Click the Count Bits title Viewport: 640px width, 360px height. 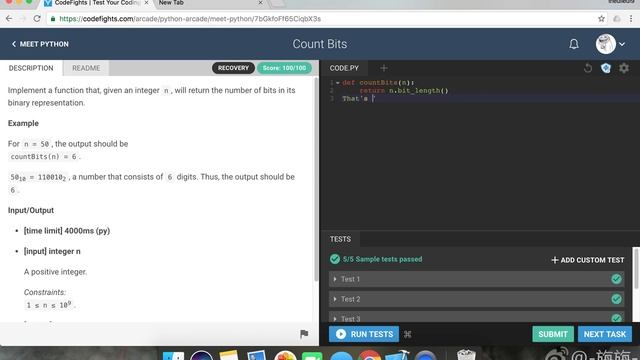click(x=320, y=44)
